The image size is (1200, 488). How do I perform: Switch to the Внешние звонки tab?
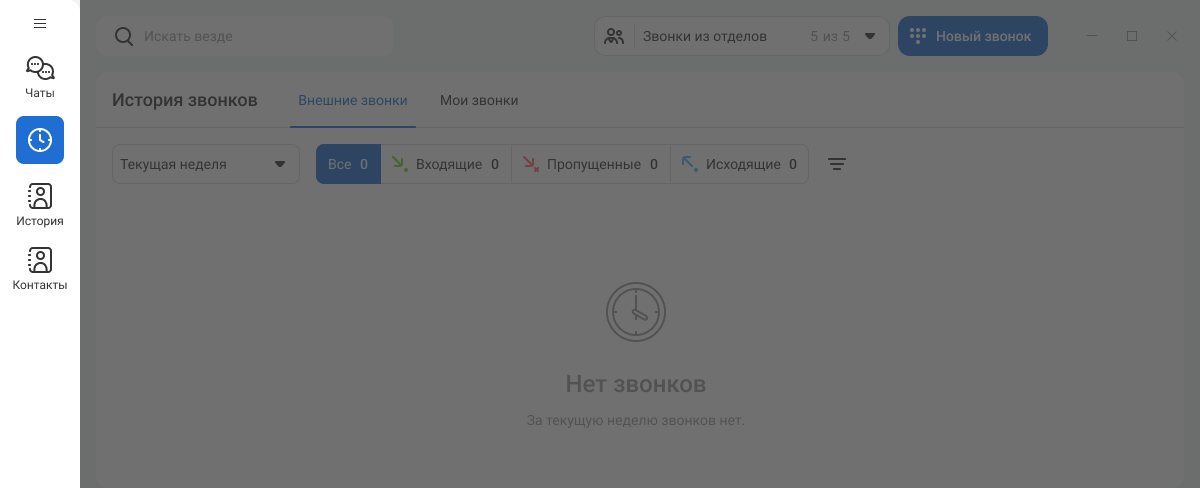(x=353, y=100)
